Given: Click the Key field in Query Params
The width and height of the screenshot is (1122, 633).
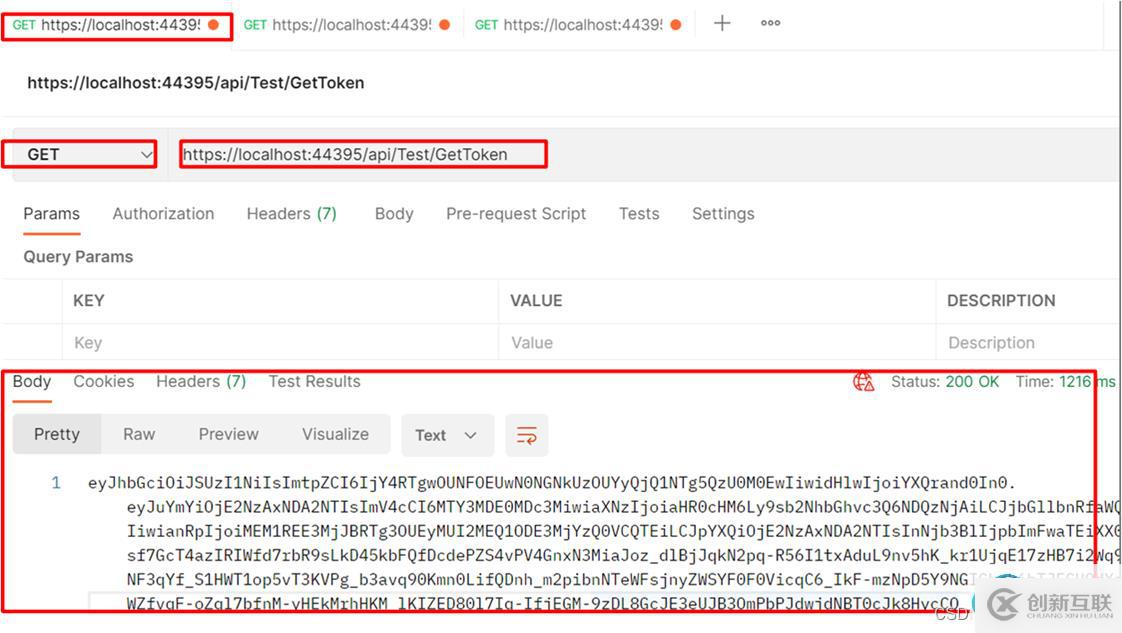Looking at the screenshot, I should [x=280, y=343].
